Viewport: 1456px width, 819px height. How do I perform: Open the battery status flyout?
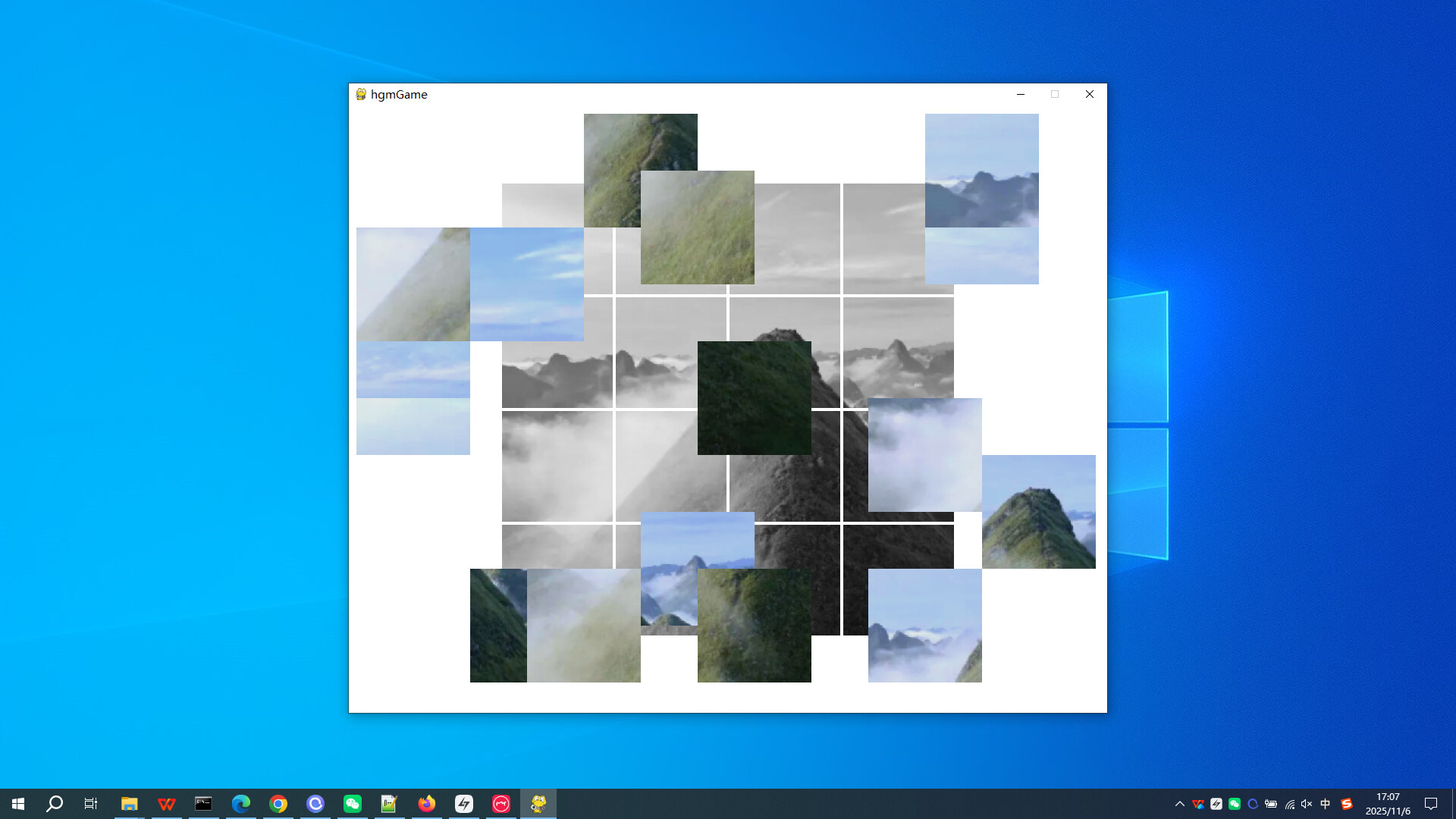[x=1271, y=803]
